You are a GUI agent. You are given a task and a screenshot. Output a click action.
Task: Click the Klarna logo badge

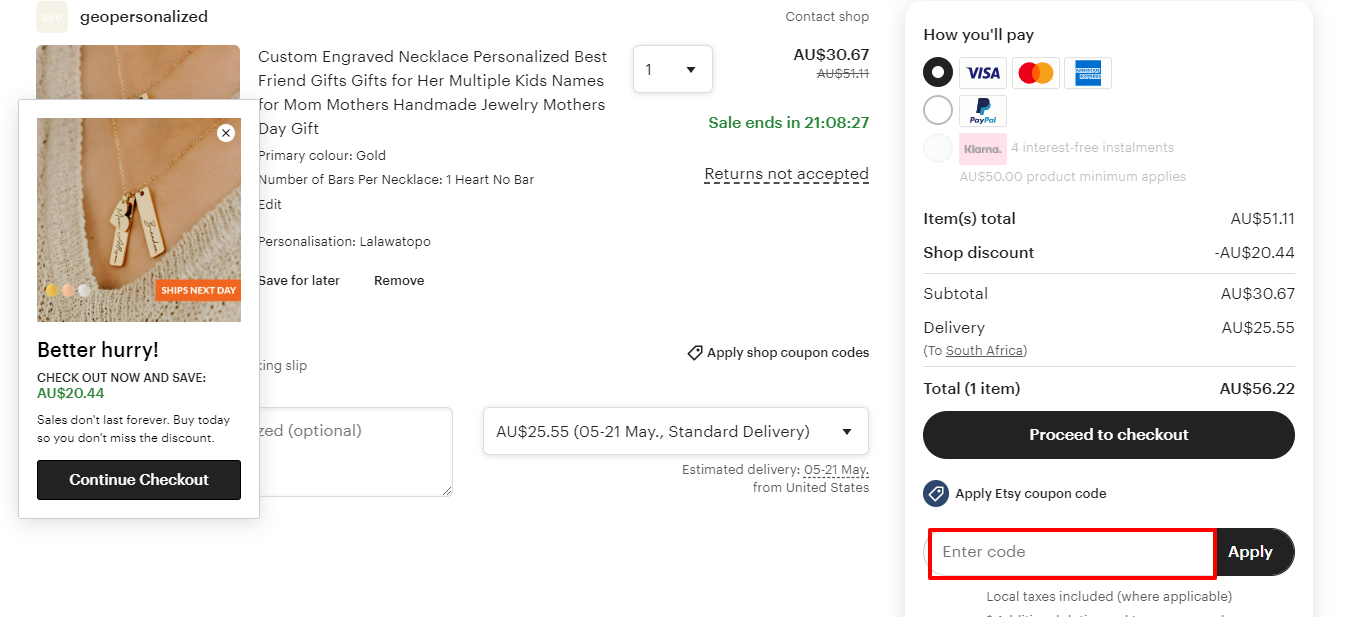tap(982, 149)
